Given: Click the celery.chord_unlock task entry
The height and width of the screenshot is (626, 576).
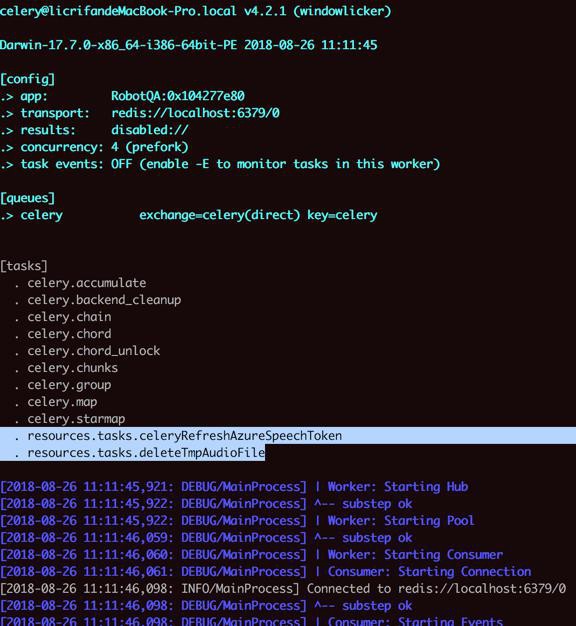Looking at the screenshot, I should coord(87,351).
